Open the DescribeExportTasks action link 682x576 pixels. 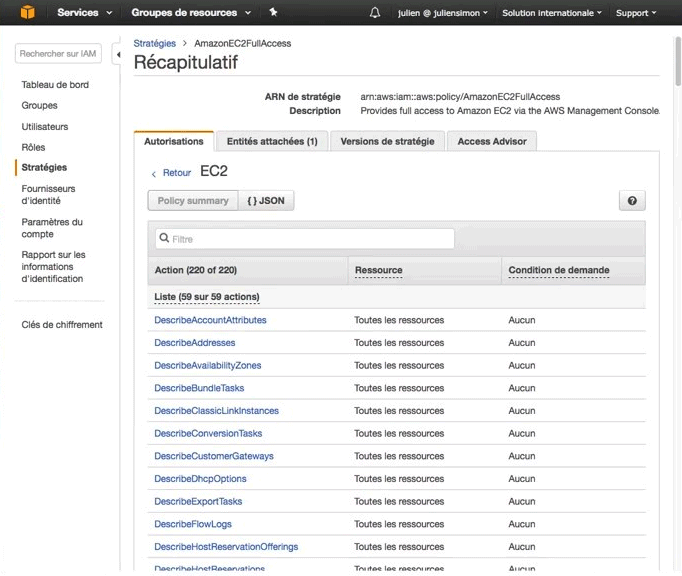(x=198, y=501)
